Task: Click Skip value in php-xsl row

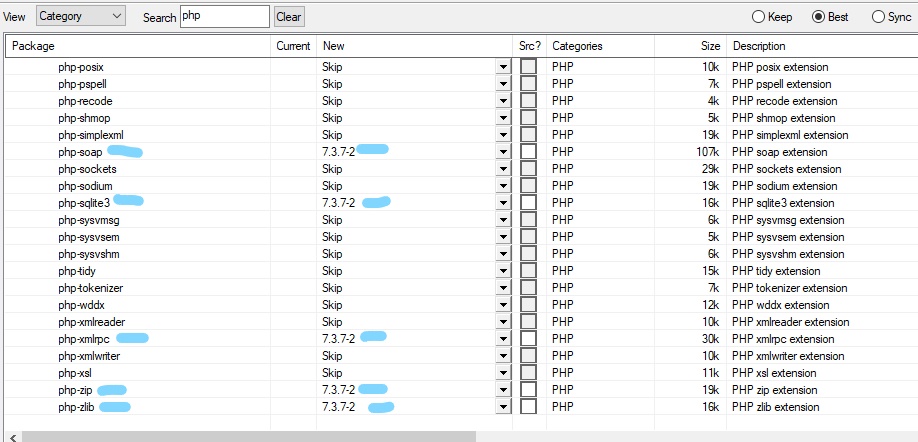Action: click(x=332, y=372)
